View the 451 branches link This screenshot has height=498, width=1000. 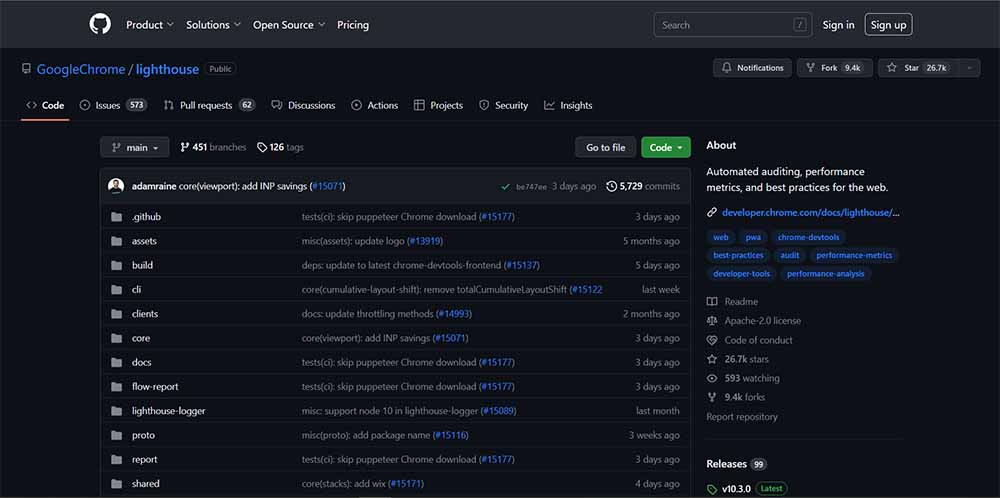click(213, 147)
